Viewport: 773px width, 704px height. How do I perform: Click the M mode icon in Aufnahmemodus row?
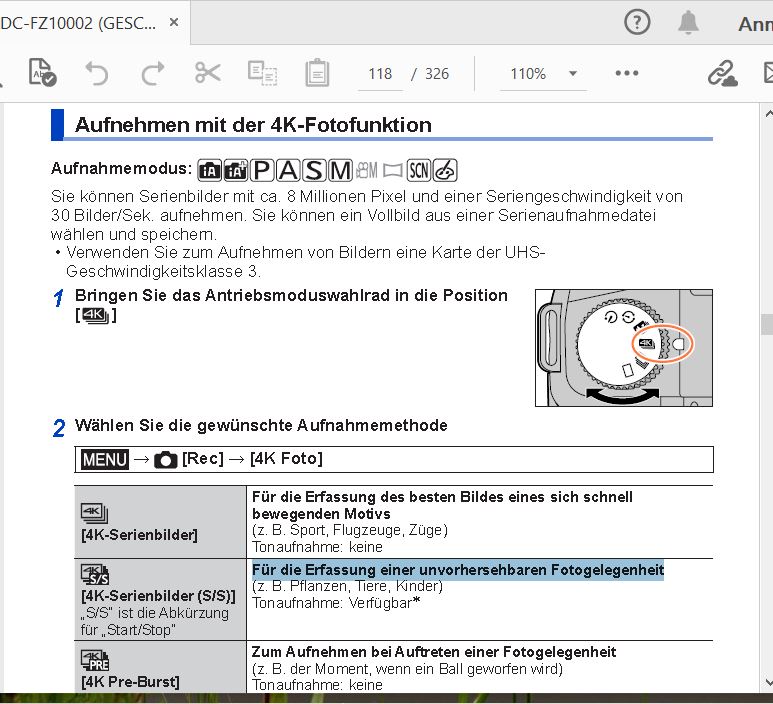tap(340, 171)
